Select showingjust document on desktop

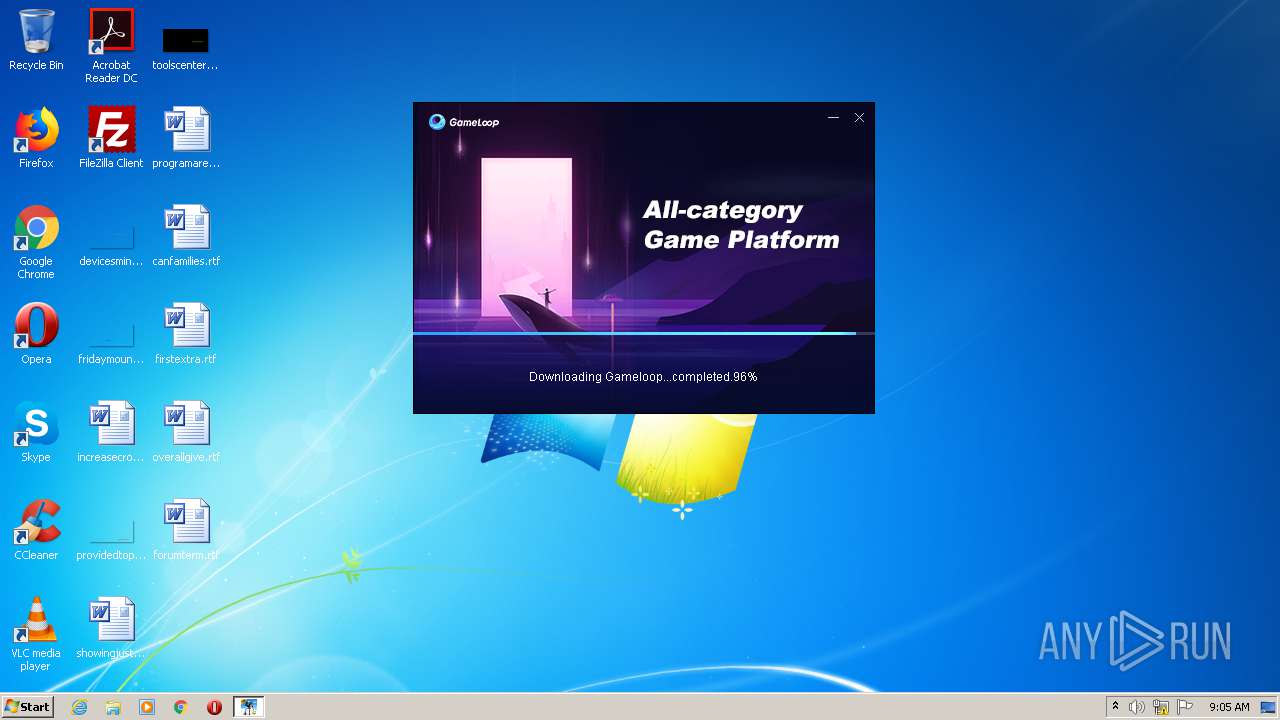pos(111,628)
